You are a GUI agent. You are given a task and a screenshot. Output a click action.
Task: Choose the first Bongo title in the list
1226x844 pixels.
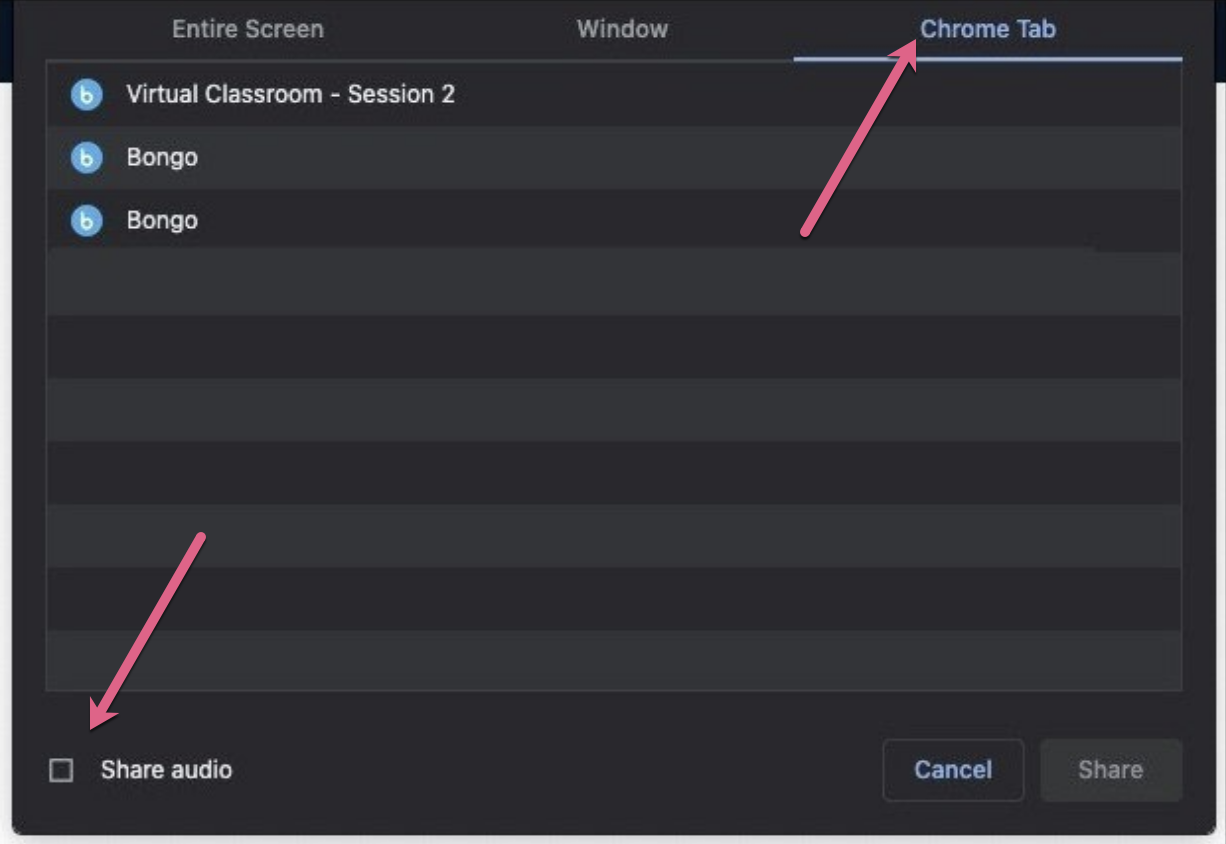pyautogui.click(x=162, y=158)
